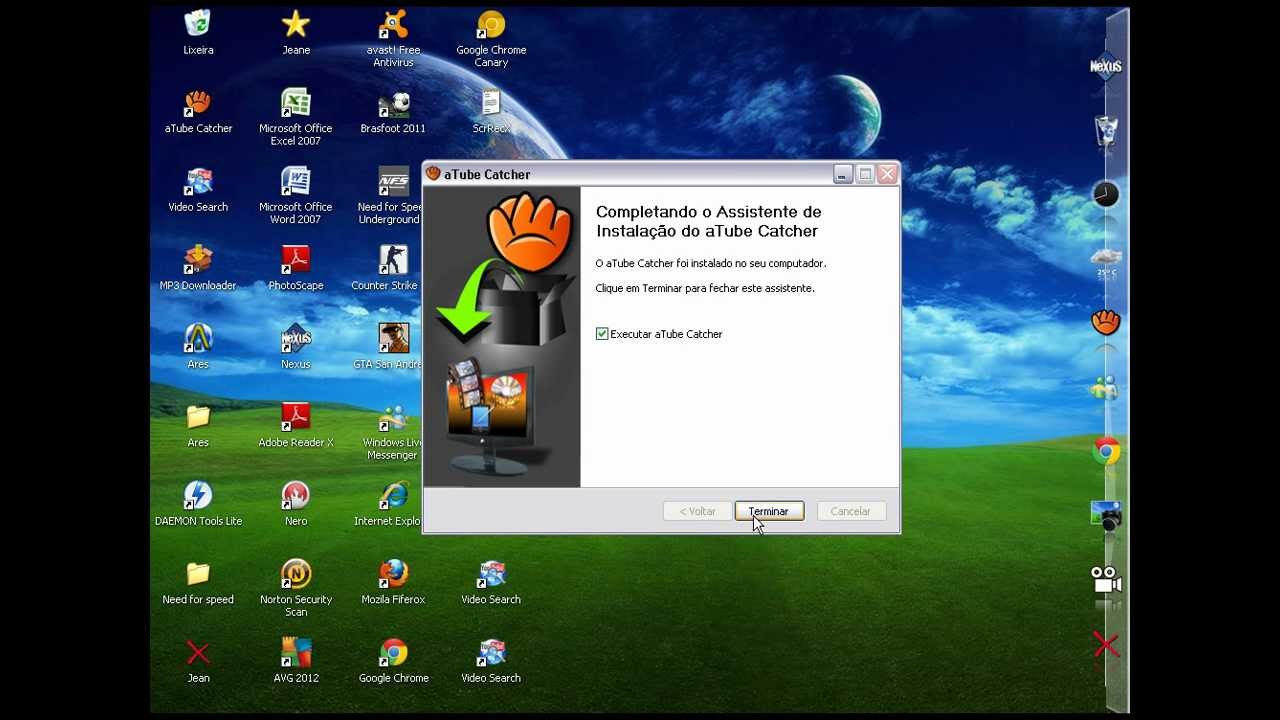Launch Norton Security Scan icon
This screenshot has height=720, width=1280.
pos(296,588)
